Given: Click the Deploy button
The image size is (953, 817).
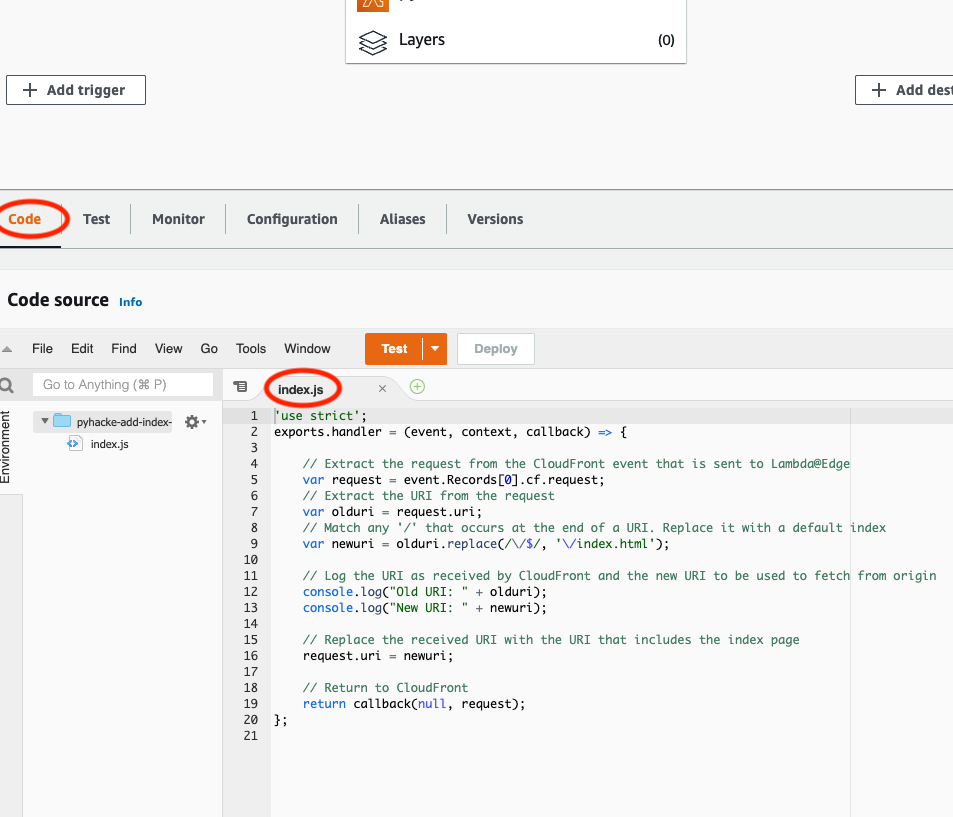Looking at the screenshot, I should coord(495,349).
